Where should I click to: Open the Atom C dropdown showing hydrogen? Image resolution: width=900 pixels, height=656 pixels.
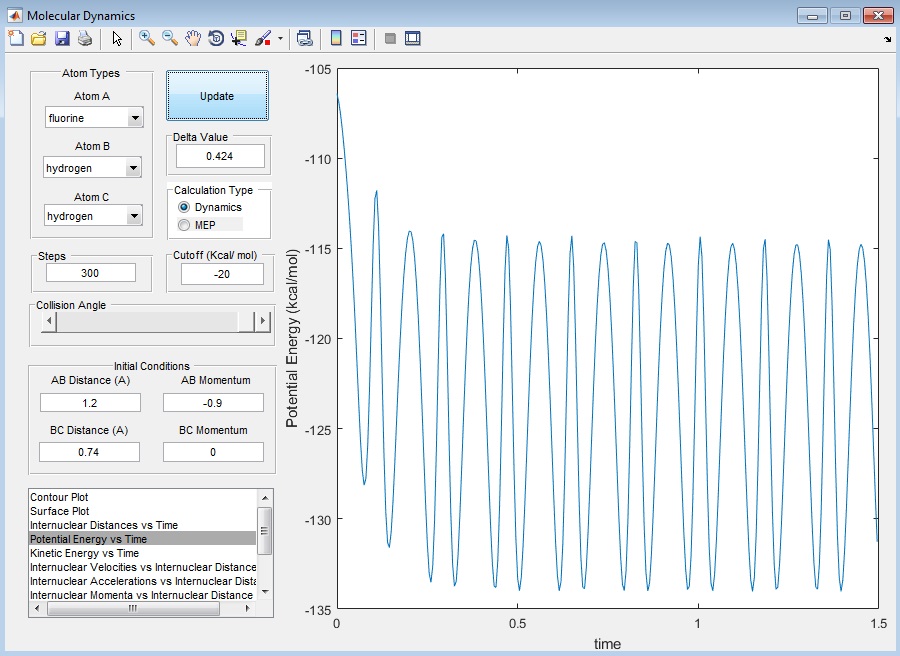[x=93, y=216]
